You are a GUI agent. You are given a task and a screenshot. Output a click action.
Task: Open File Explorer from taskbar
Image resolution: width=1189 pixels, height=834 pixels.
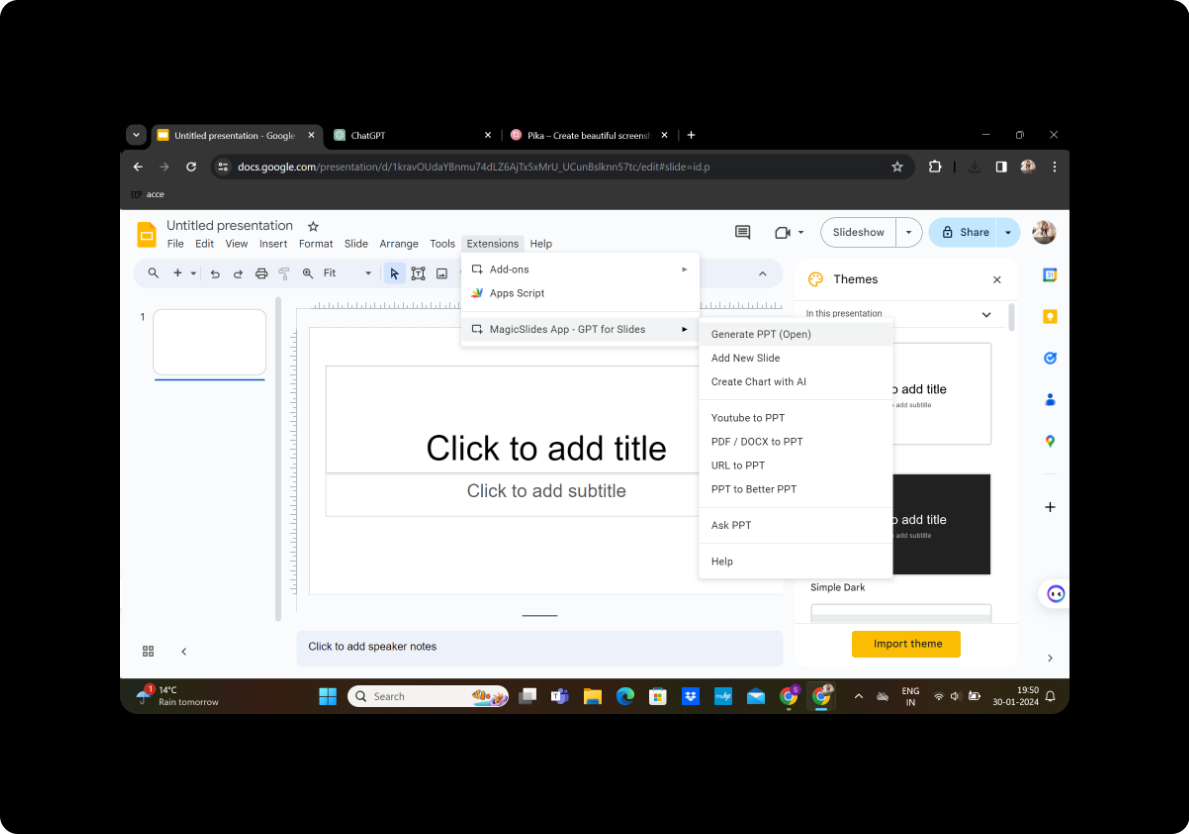pyautogui.click(x=592, y=697)
